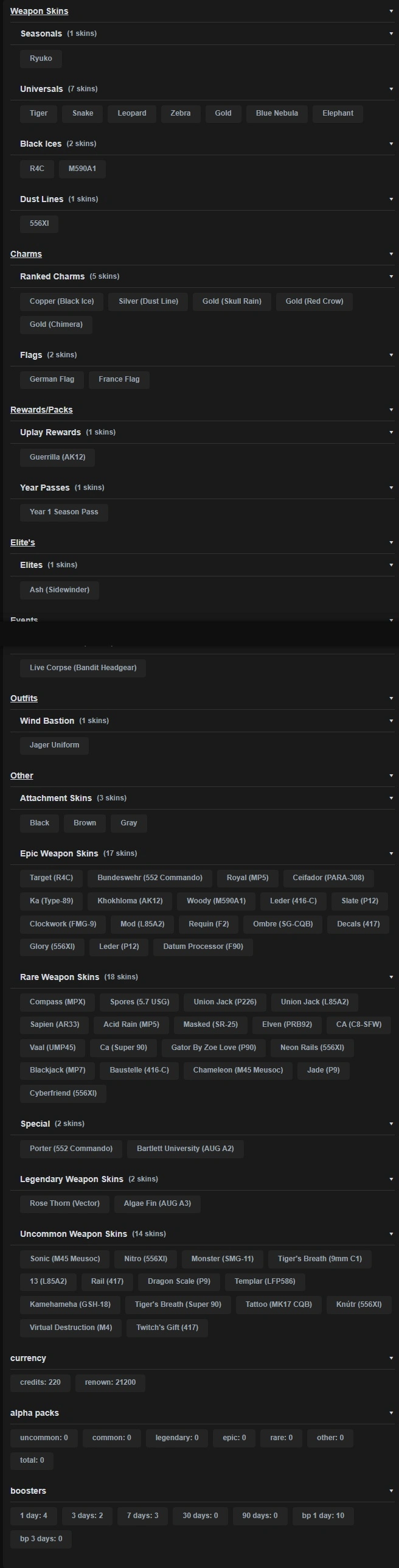399x1568 pixels.
Task: Collapse the Ranked Charms arrow
Action: pos(391,276)
